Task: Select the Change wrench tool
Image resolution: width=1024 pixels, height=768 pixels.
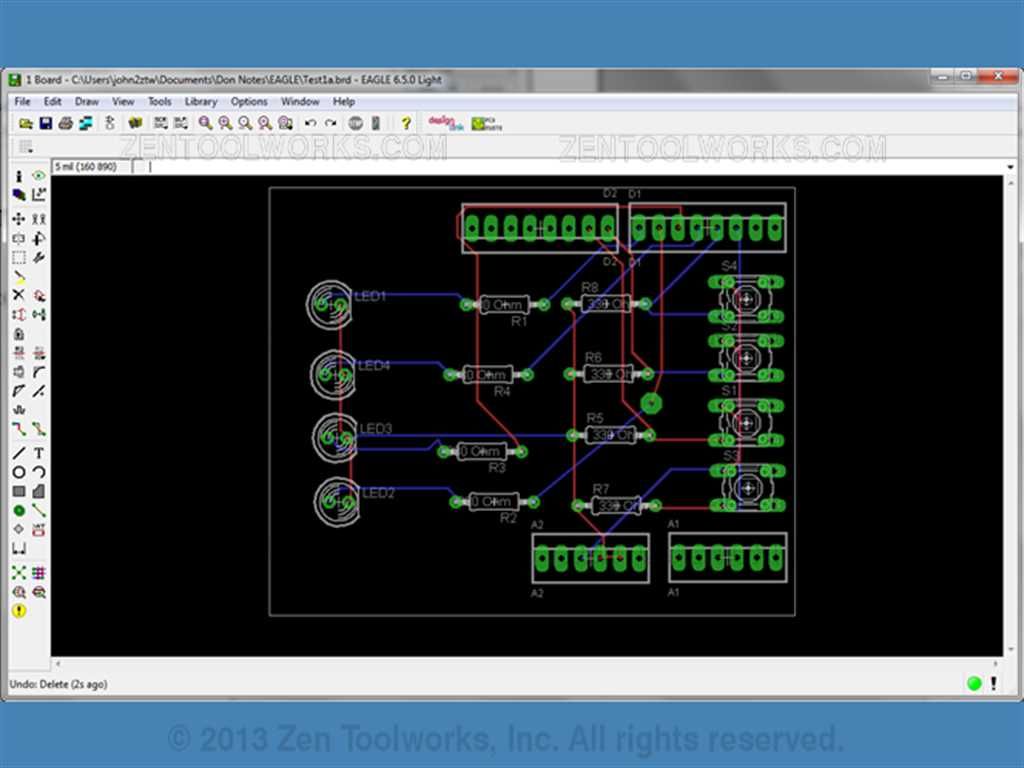Action: pos(39,257)
